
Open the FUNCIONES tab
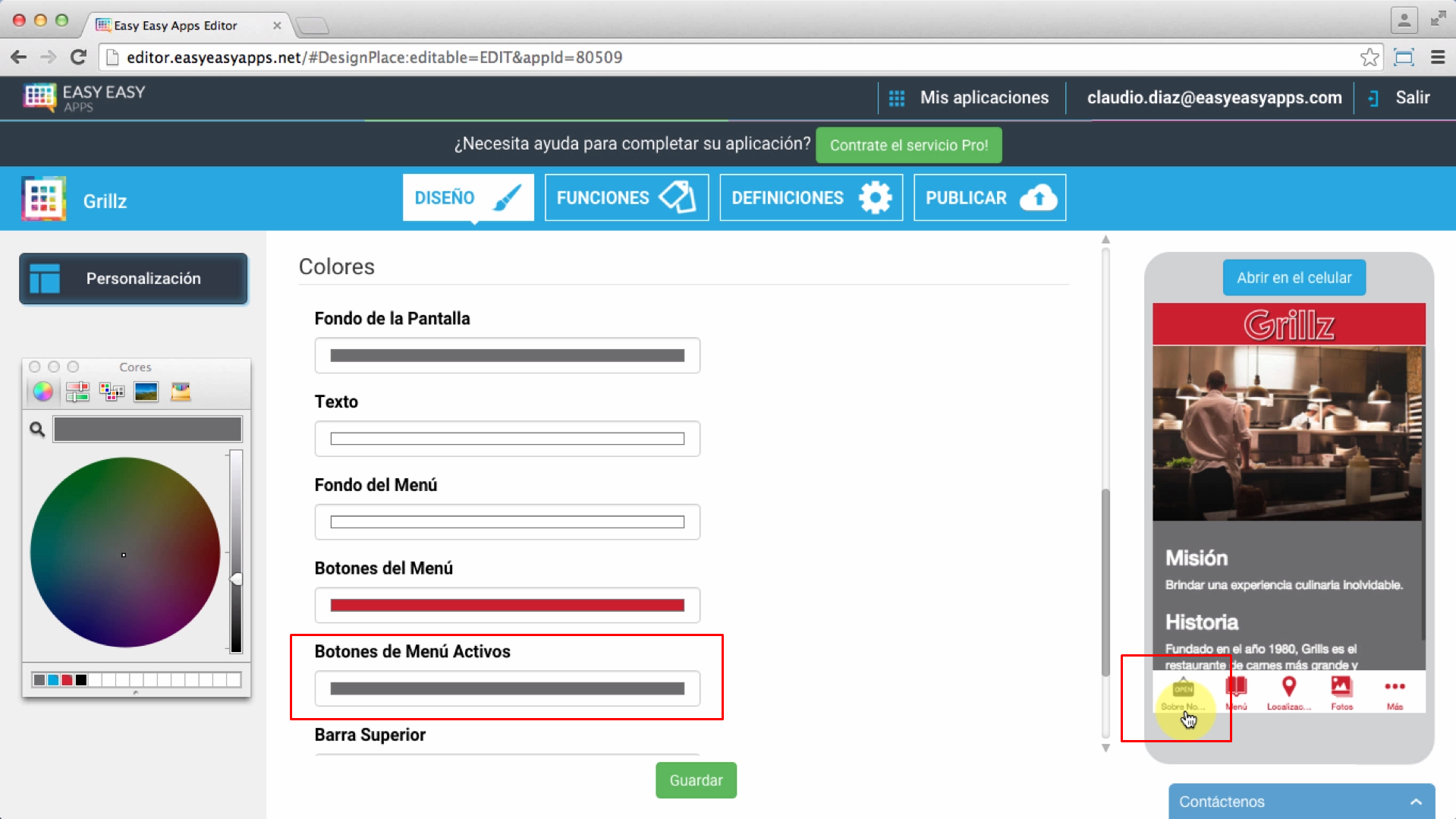pyautogui.click(x=626, y=198)
